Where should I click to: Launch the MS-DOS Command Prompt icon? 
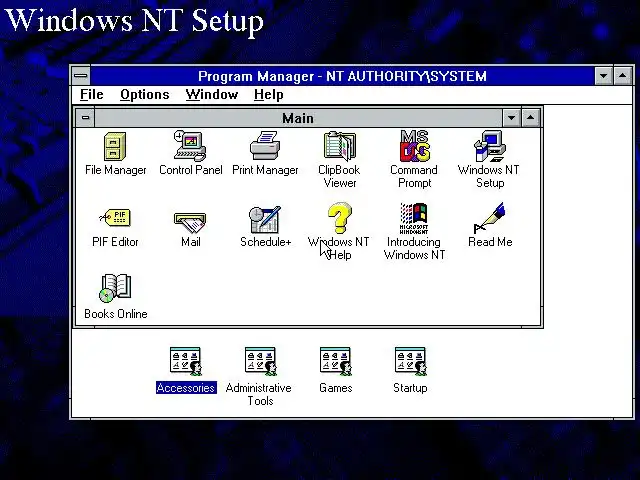click(415, 146)
